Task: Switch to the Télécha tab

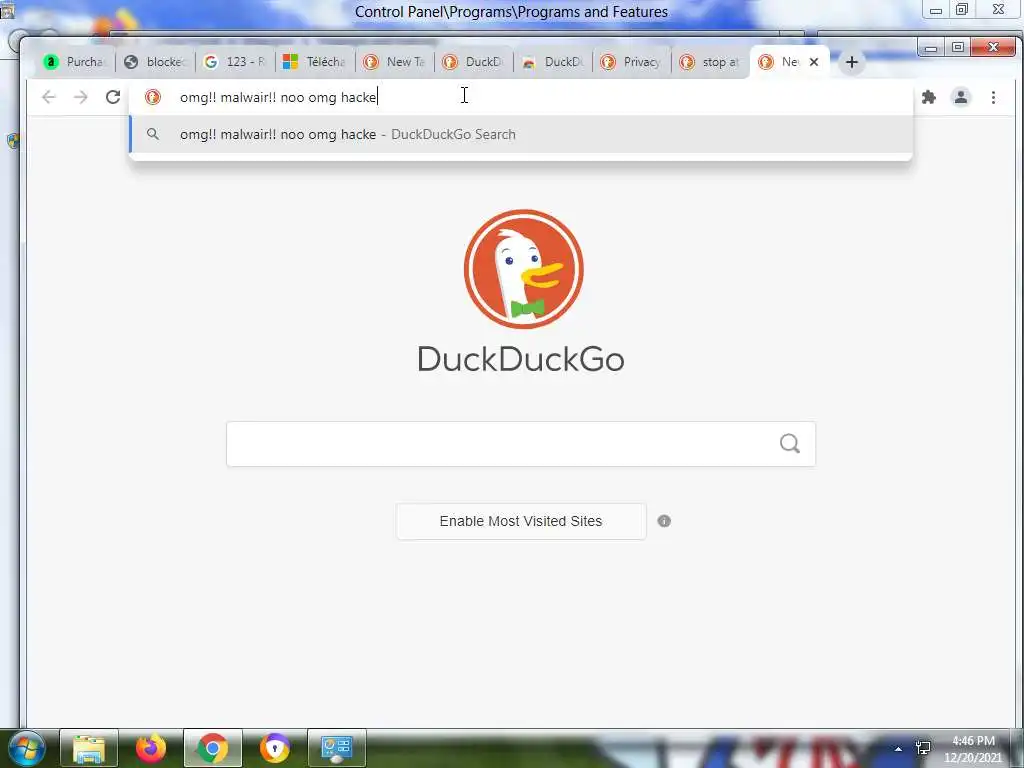Action: pos(315,62)
